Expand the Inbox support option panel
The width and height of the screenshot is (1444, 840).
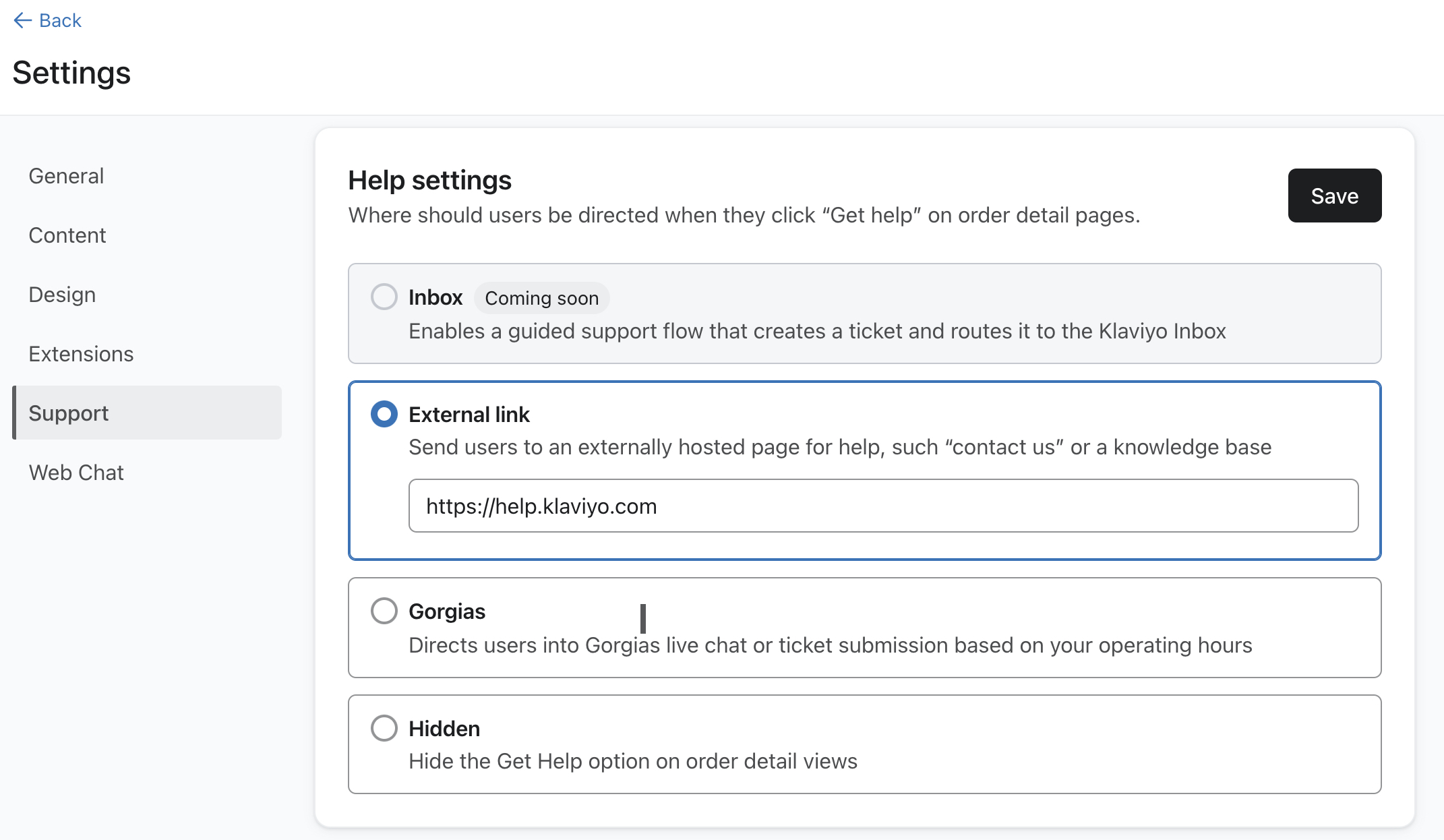pos(383,297)
